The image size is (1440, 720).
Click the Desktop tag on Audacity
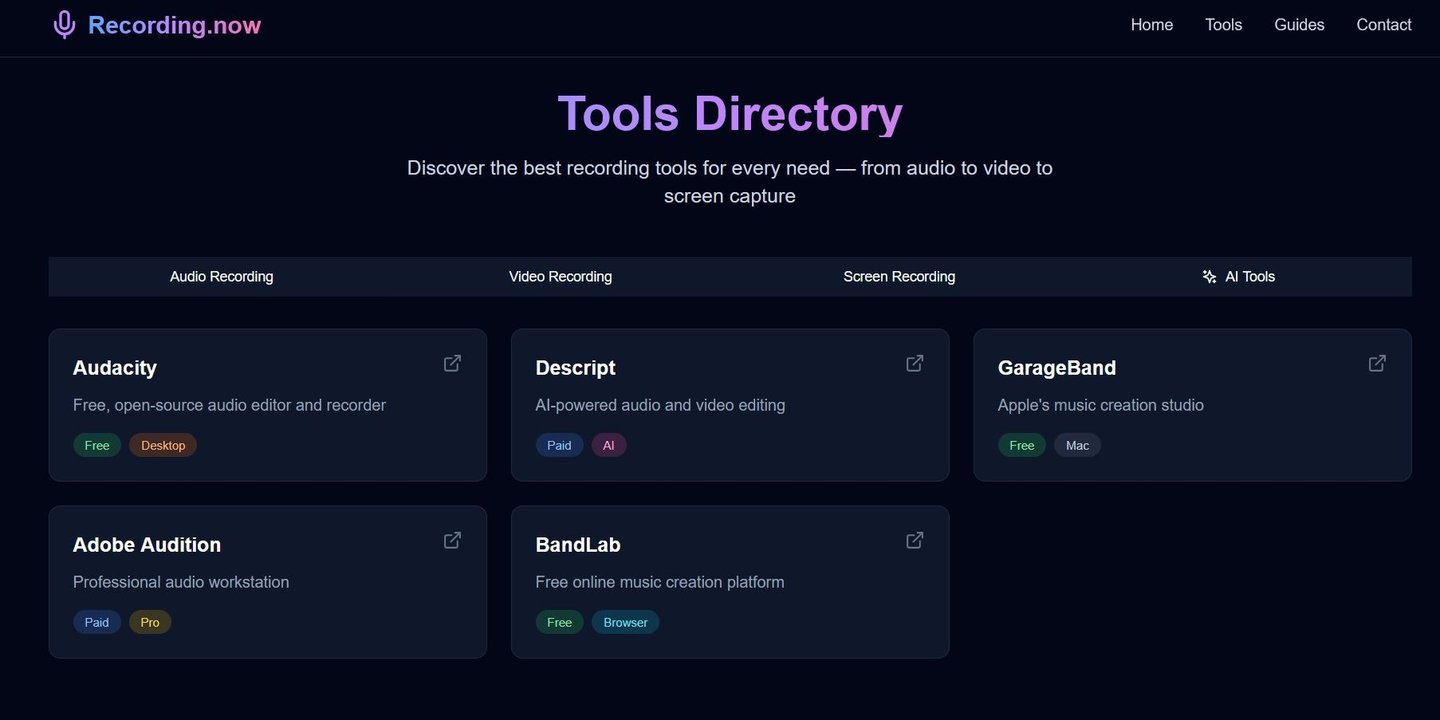pyautogui.click(x=163, y=445)
